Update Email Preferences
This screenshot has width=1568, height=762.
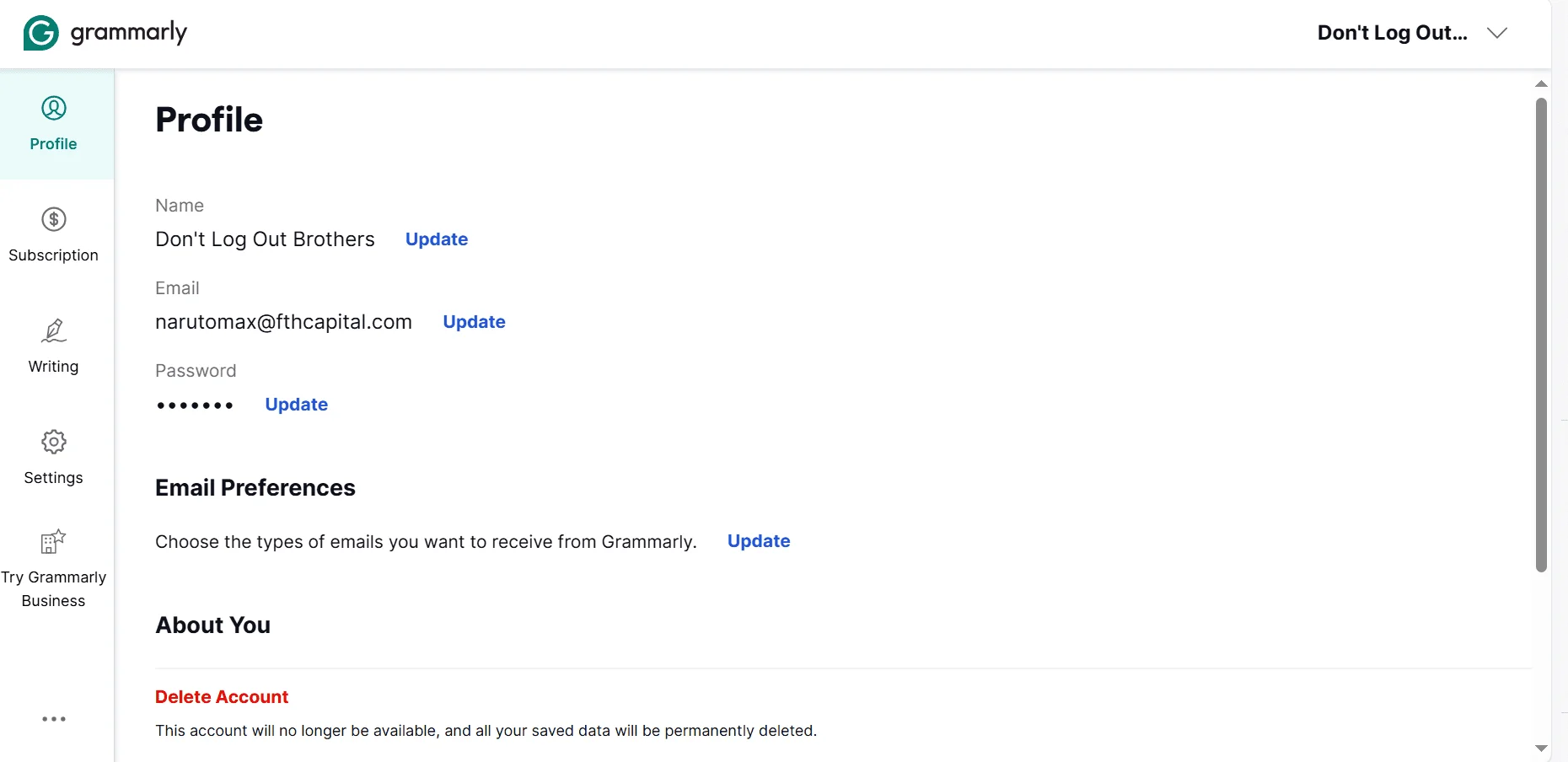point(759,541)
